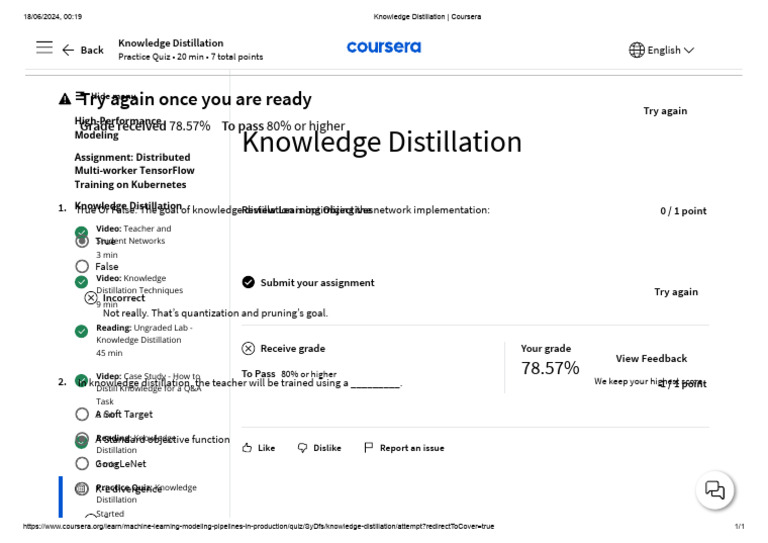This screenshot has height=543, width=768.
Task: Click green check for Knowledge Distillation Techniques video
Action: [x=81, y=282]
